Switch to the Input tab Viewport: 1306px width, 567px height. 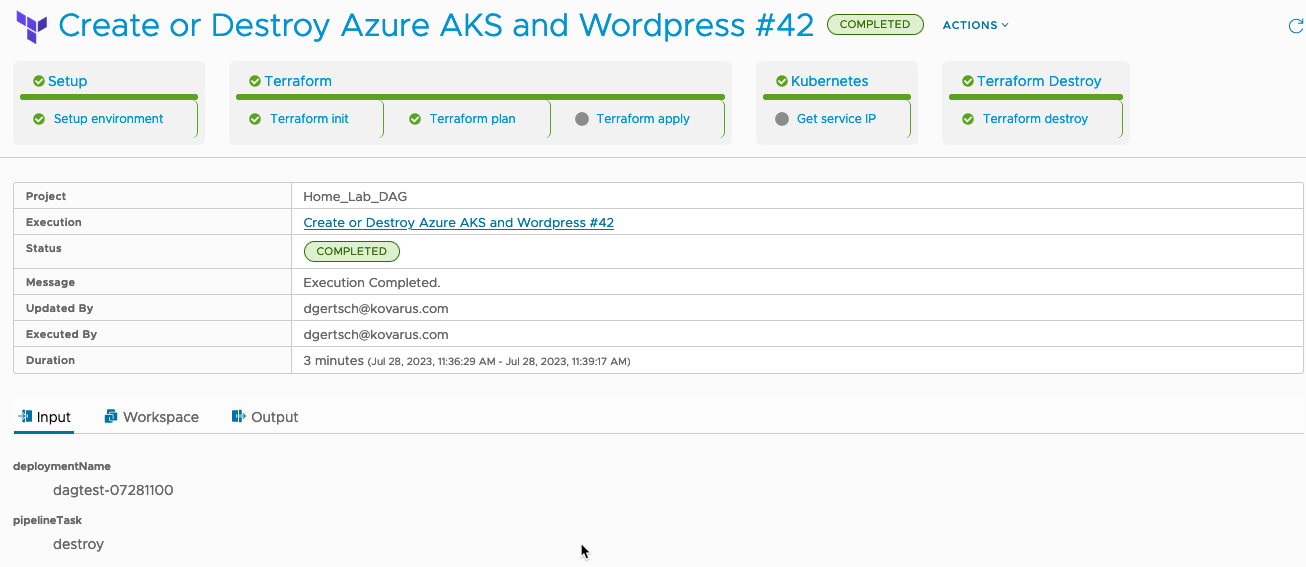coord(44,417)
